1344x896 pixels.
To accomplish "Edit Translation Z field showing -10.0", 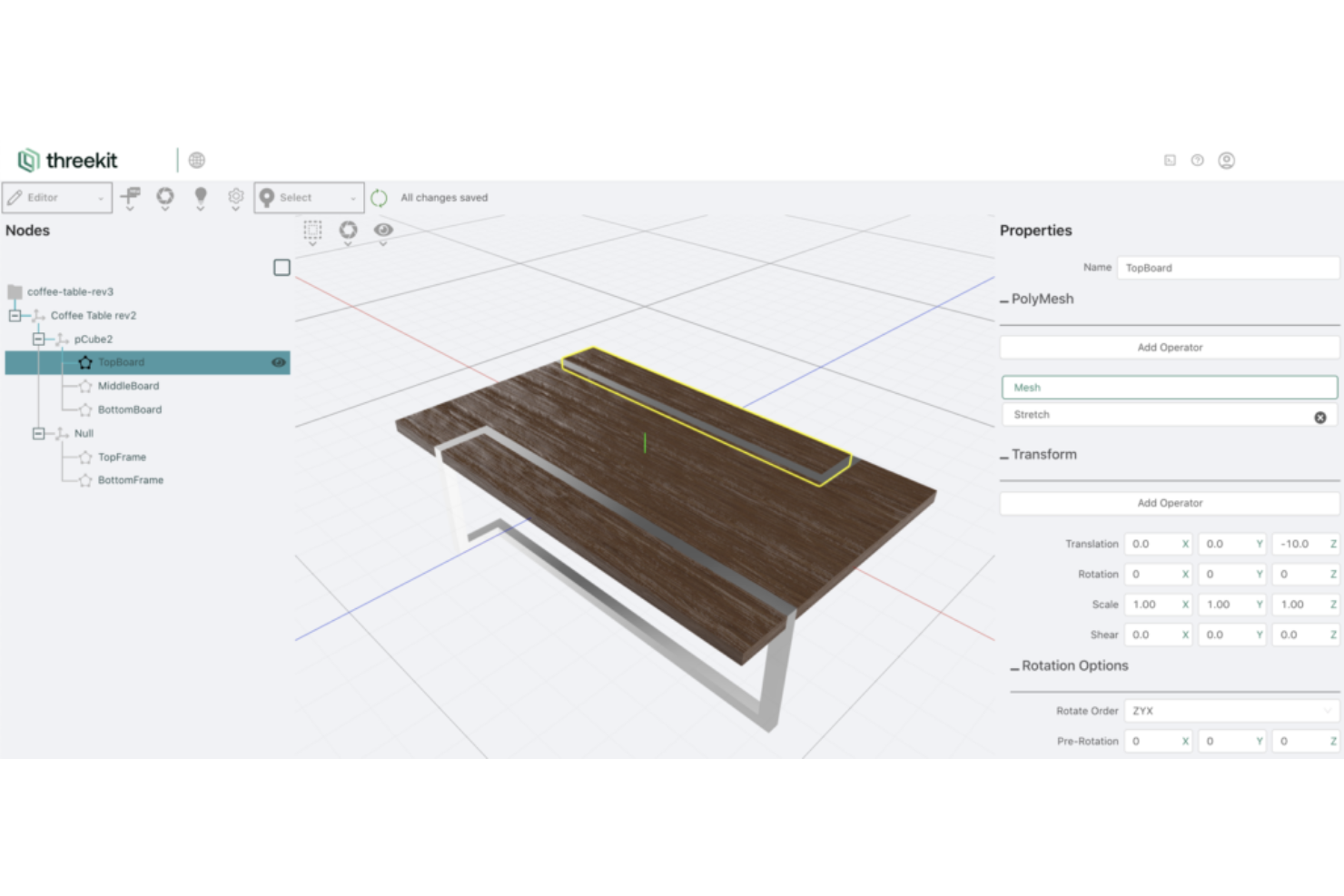I will [x=1306, y=545].
